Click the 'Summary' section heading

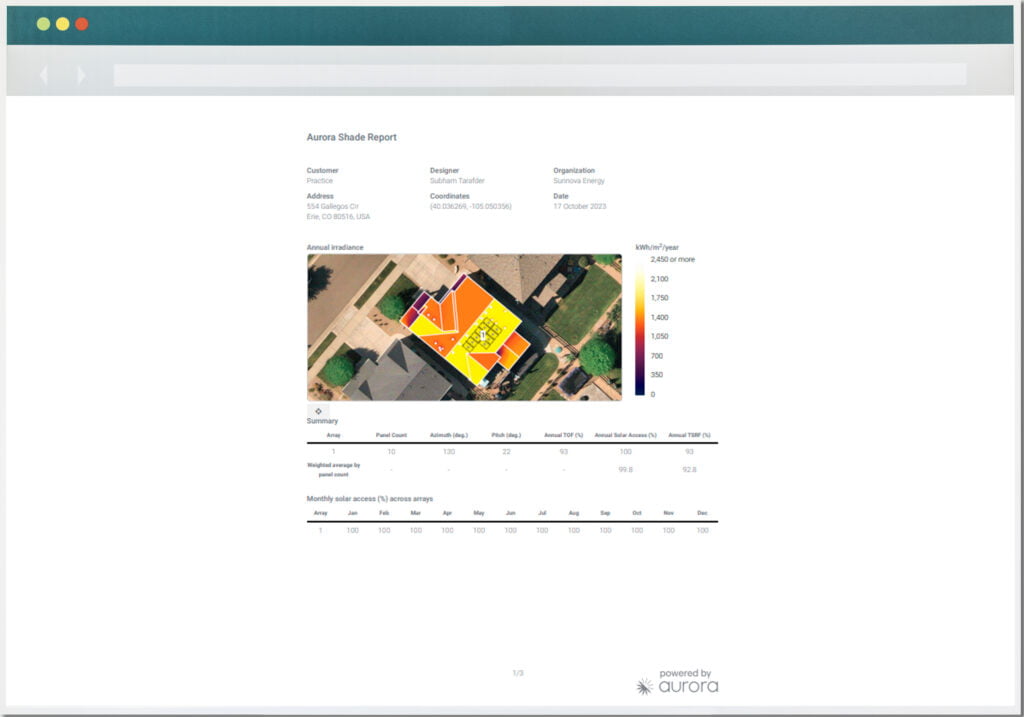[x=322, y=421]
